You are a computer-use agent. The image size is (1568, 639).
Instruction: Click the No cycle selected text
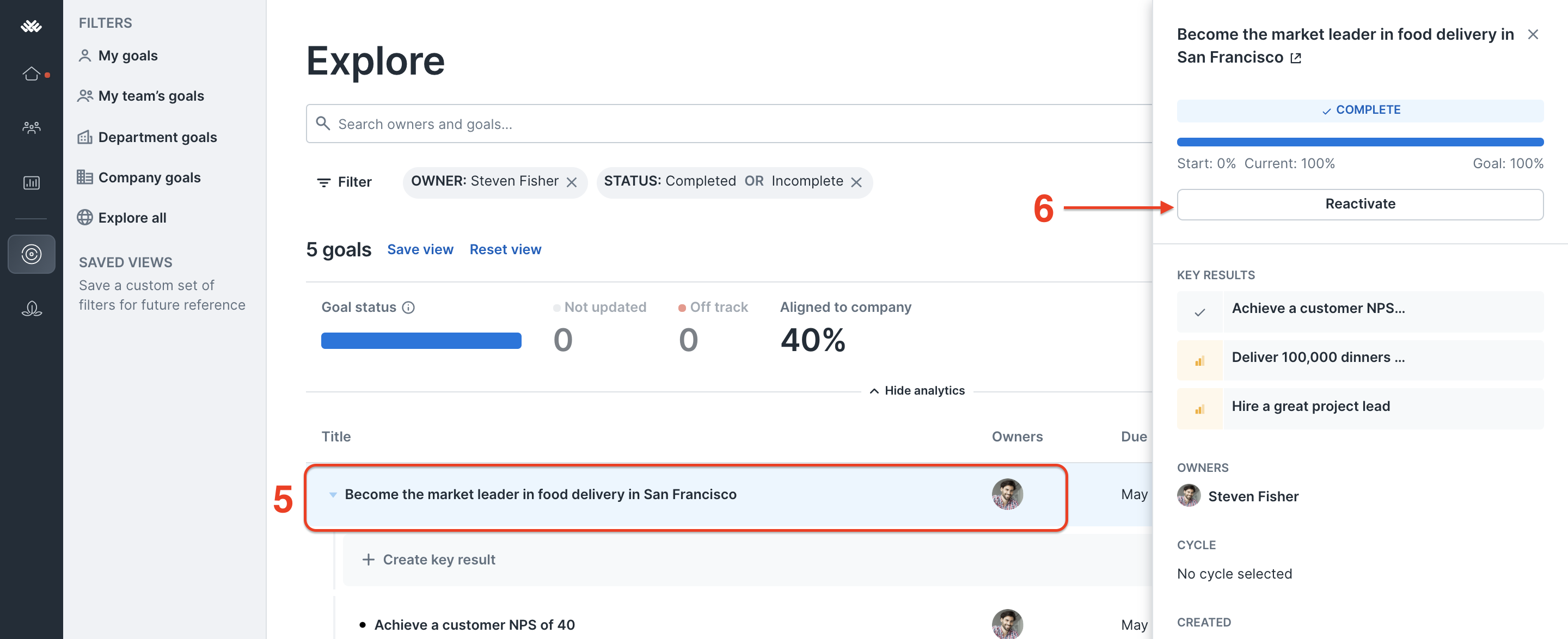point(1234,573)
